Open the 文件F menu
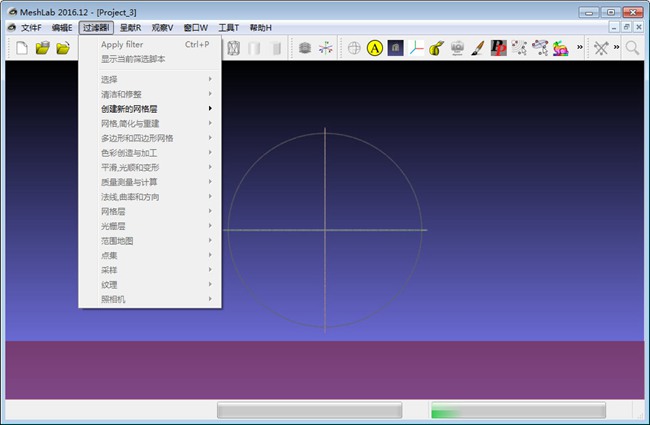Viewport: 650px width, 425px height. (x=31, y=28)
